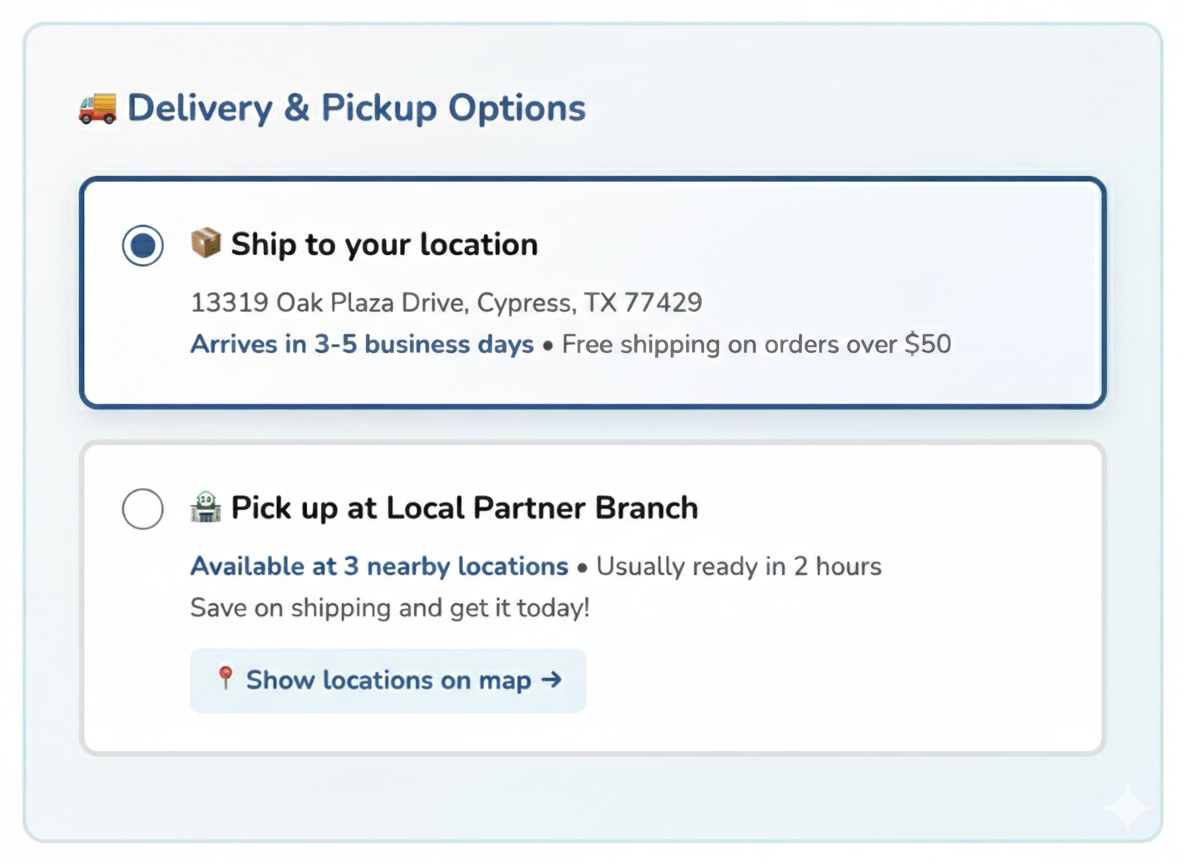Select the Ship to your location radio button
Screen dimensions: 1184x864
click(143, 245)
